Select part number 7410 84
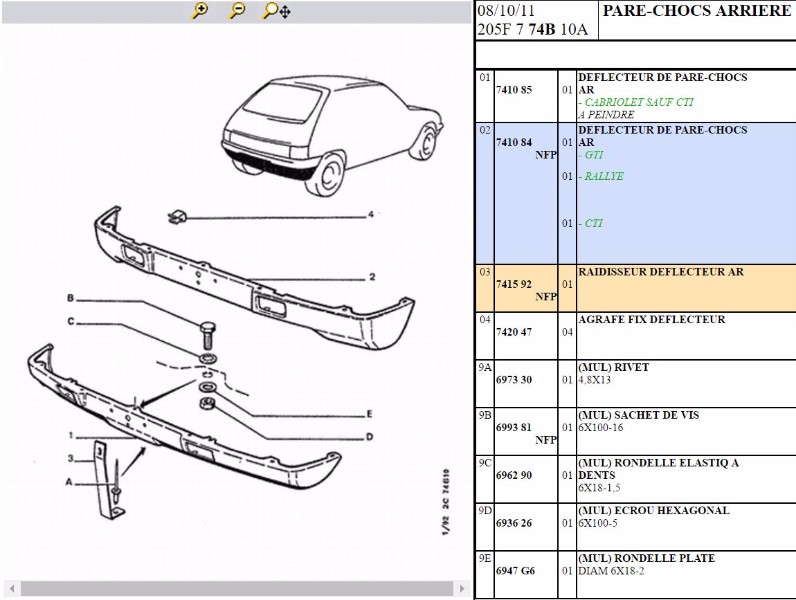The width and height of the screenshot is (796, 600). (x=514, y=143)
